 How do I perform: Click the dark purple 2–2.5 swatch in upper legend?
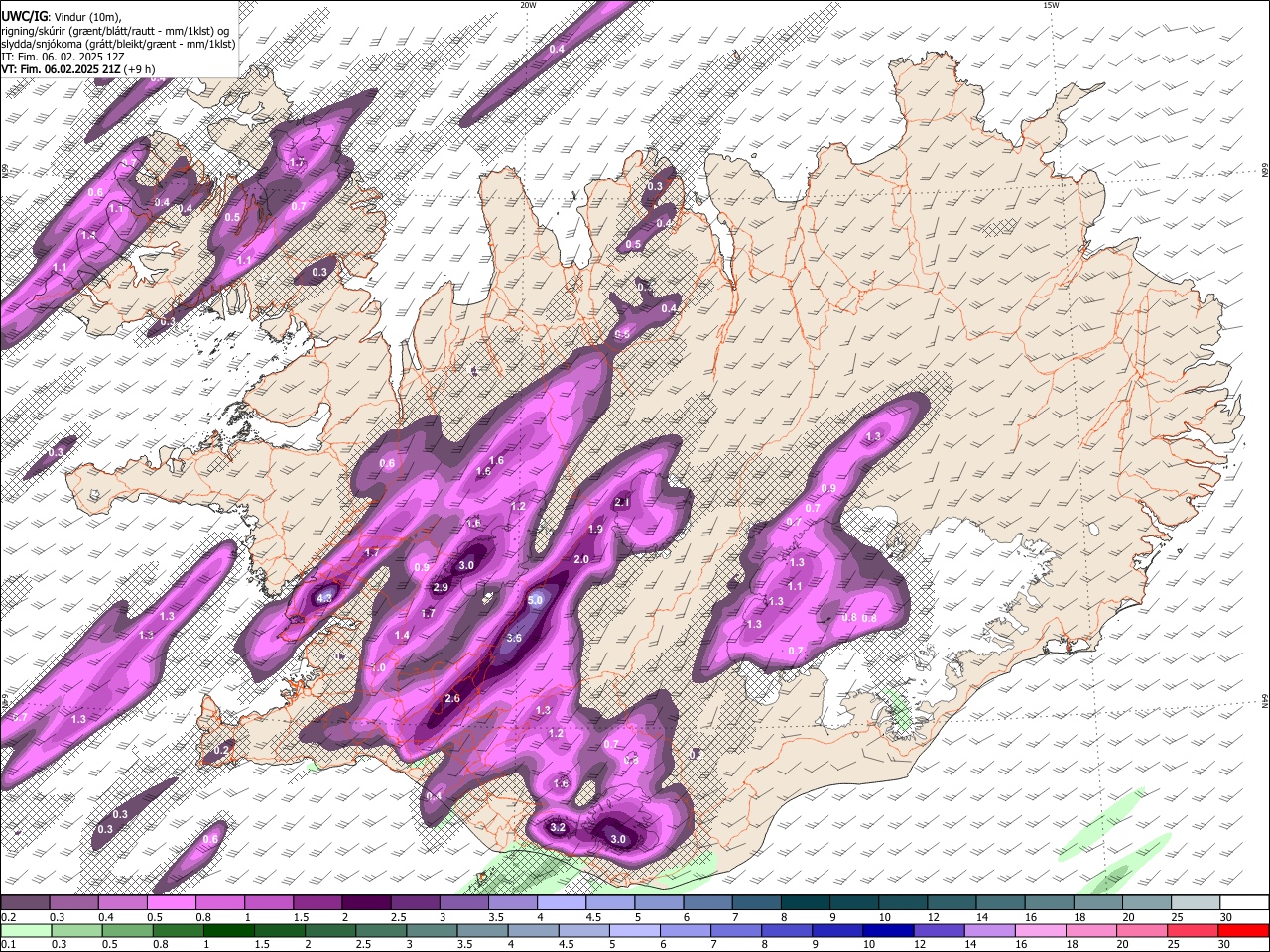[x=366, y=903]
